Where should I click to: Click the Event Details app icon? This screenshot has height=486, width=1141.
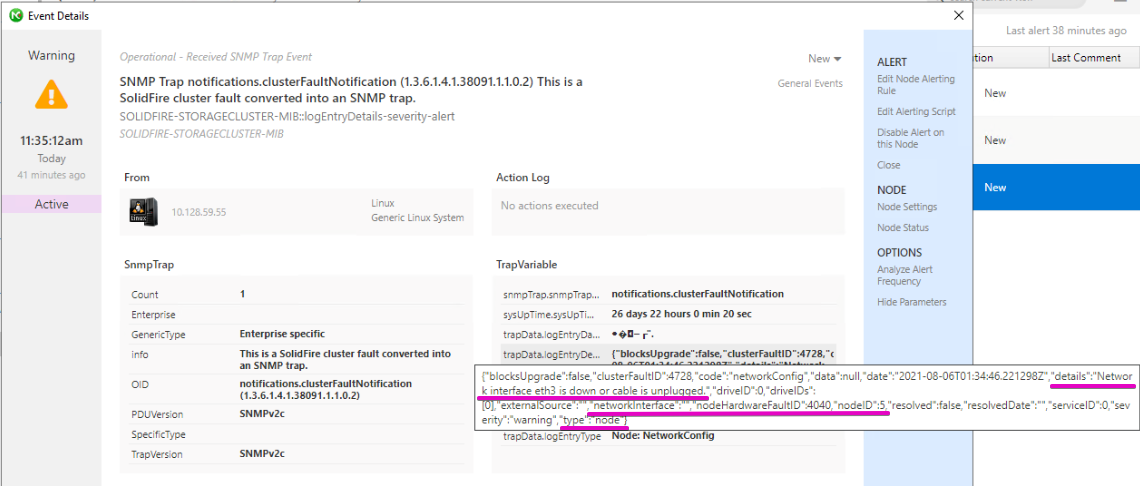[16, 15]
